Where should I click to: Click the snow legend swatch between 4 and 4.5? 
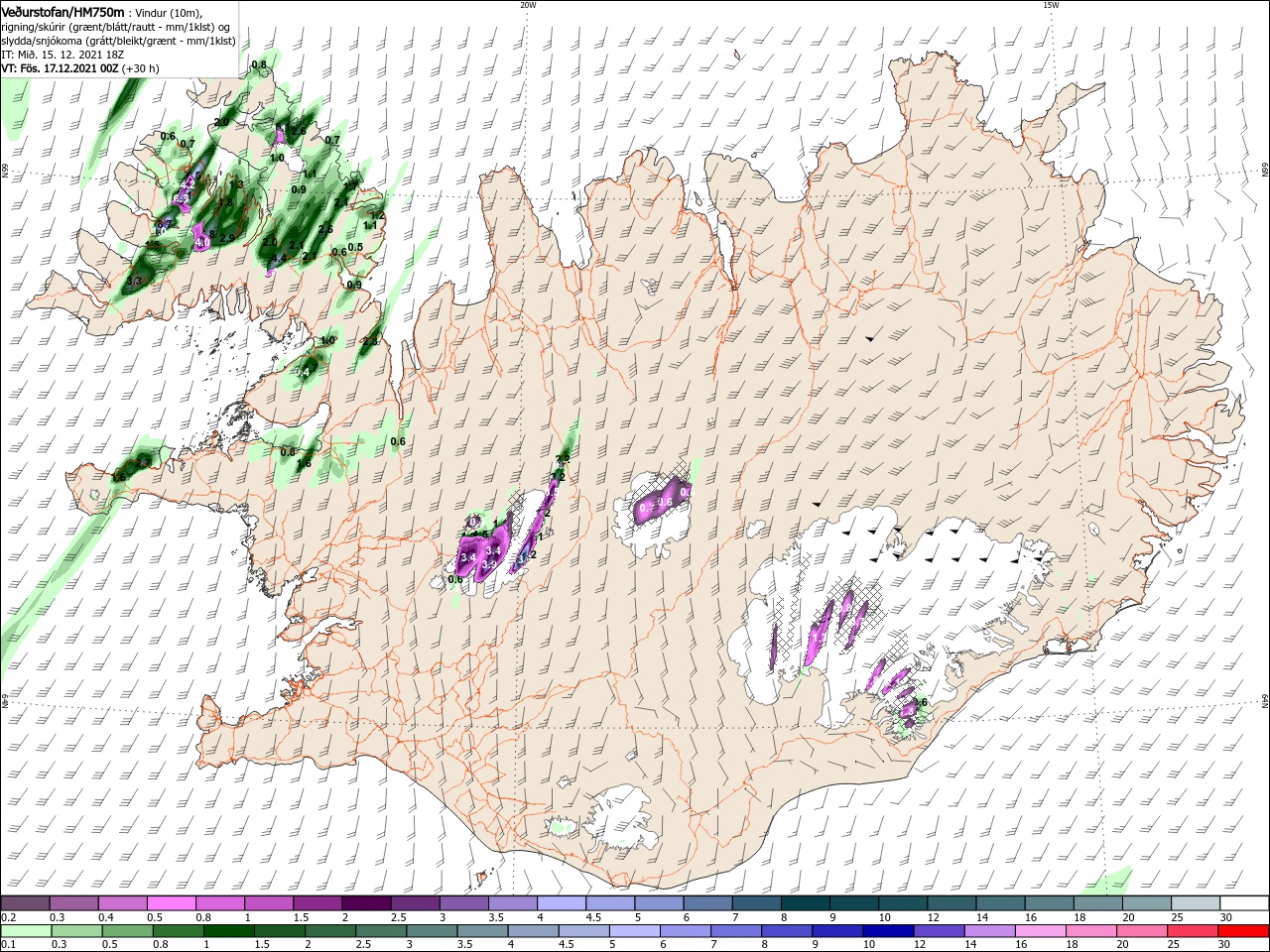tap(562, 903)
